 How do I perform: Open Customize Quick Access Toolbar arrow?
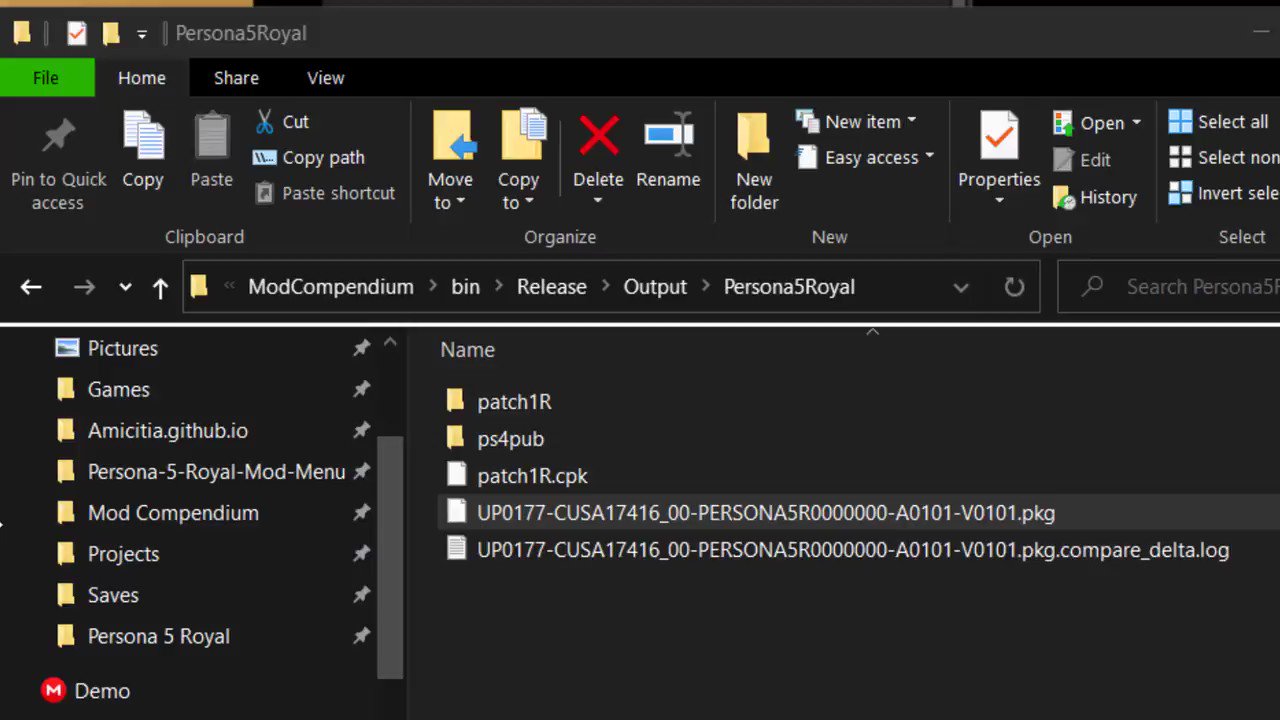142,34
